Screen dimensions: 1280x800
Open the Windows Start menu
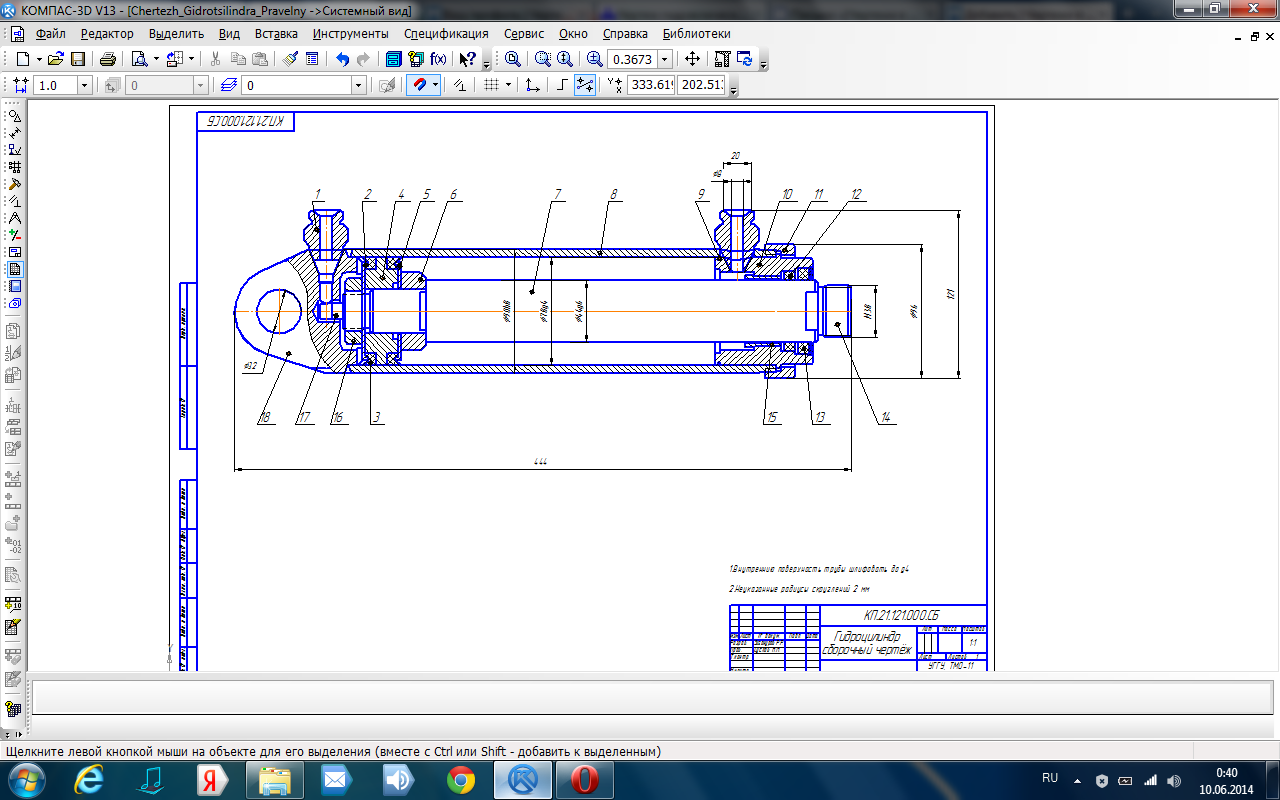25,780
